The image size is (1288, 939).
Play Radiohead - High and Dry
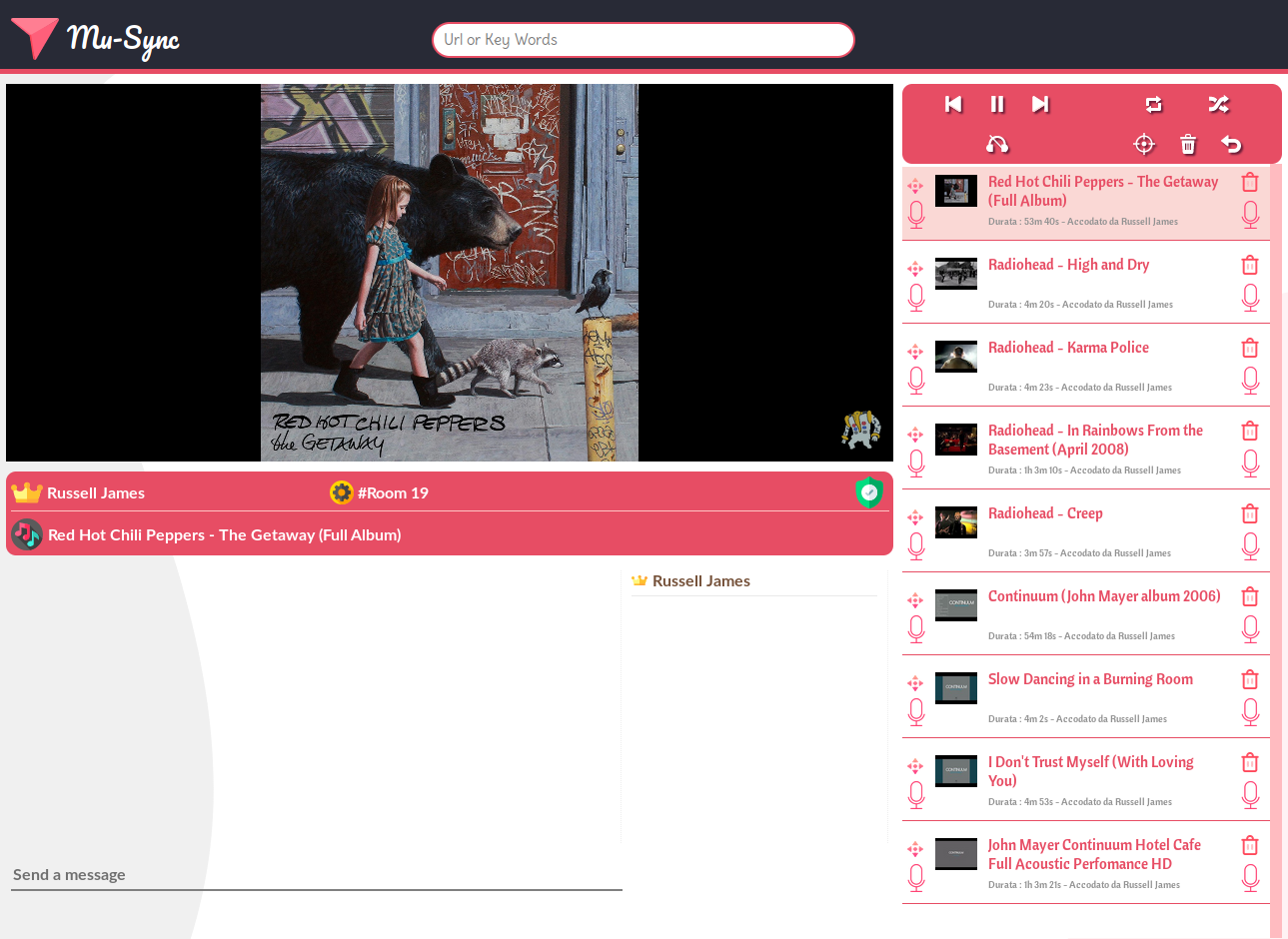click(1068, 265)
